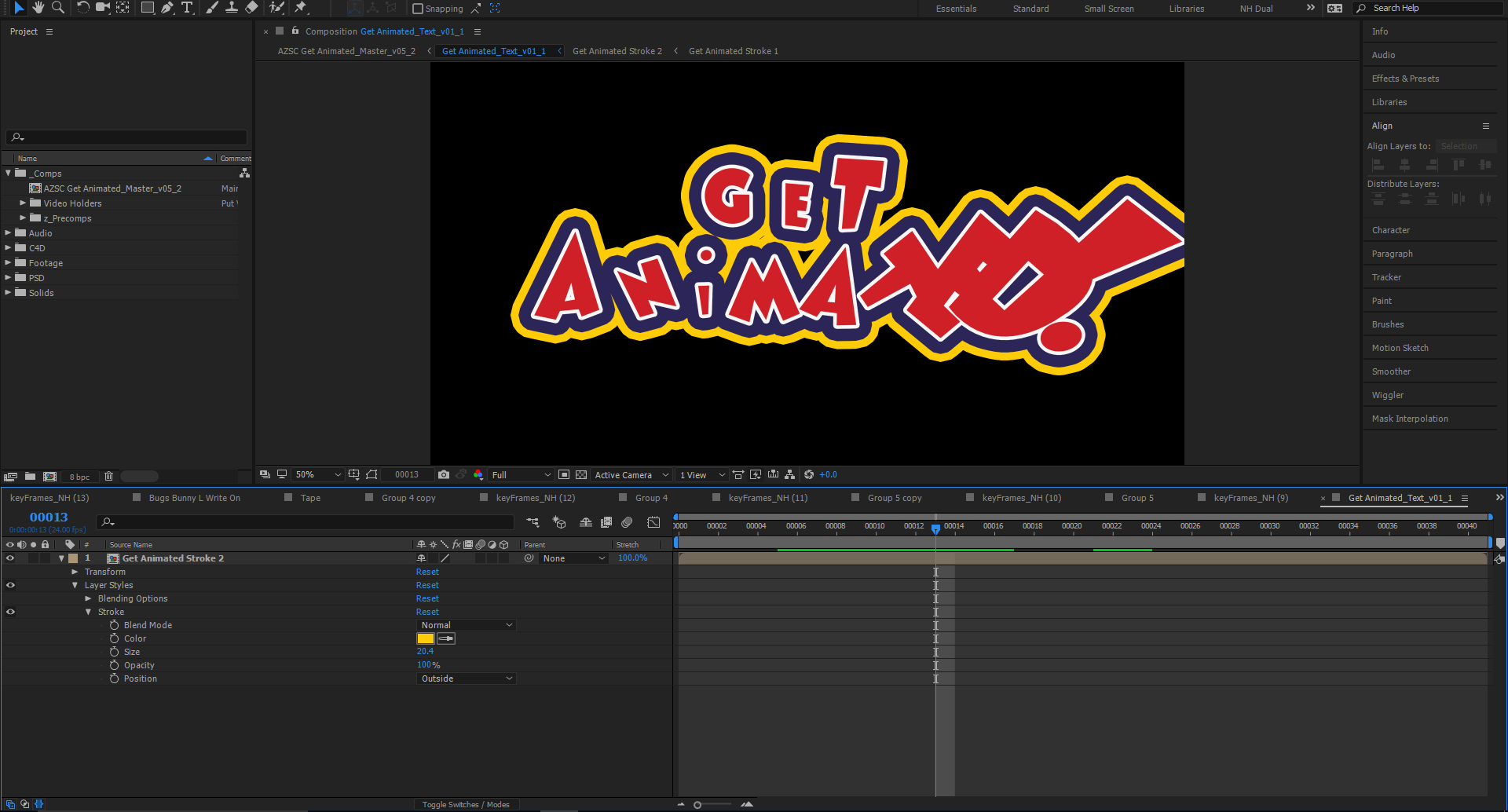The width and height of the screenshot is (1508, 812).
Task: Select the Puppet Pin tool
Action: [x=301, y=8]
